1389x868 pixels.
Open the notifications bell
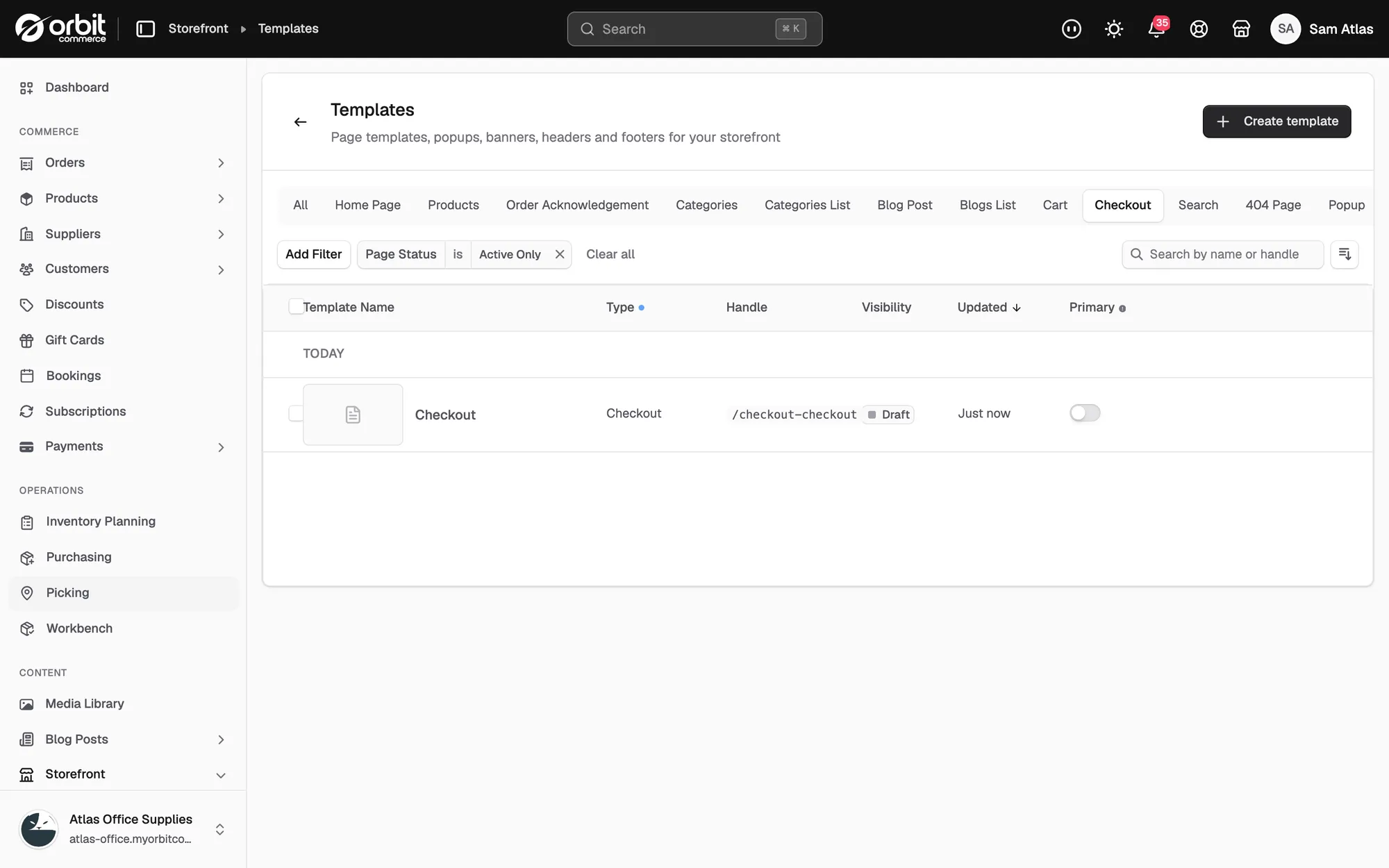tap(1156, 28)
